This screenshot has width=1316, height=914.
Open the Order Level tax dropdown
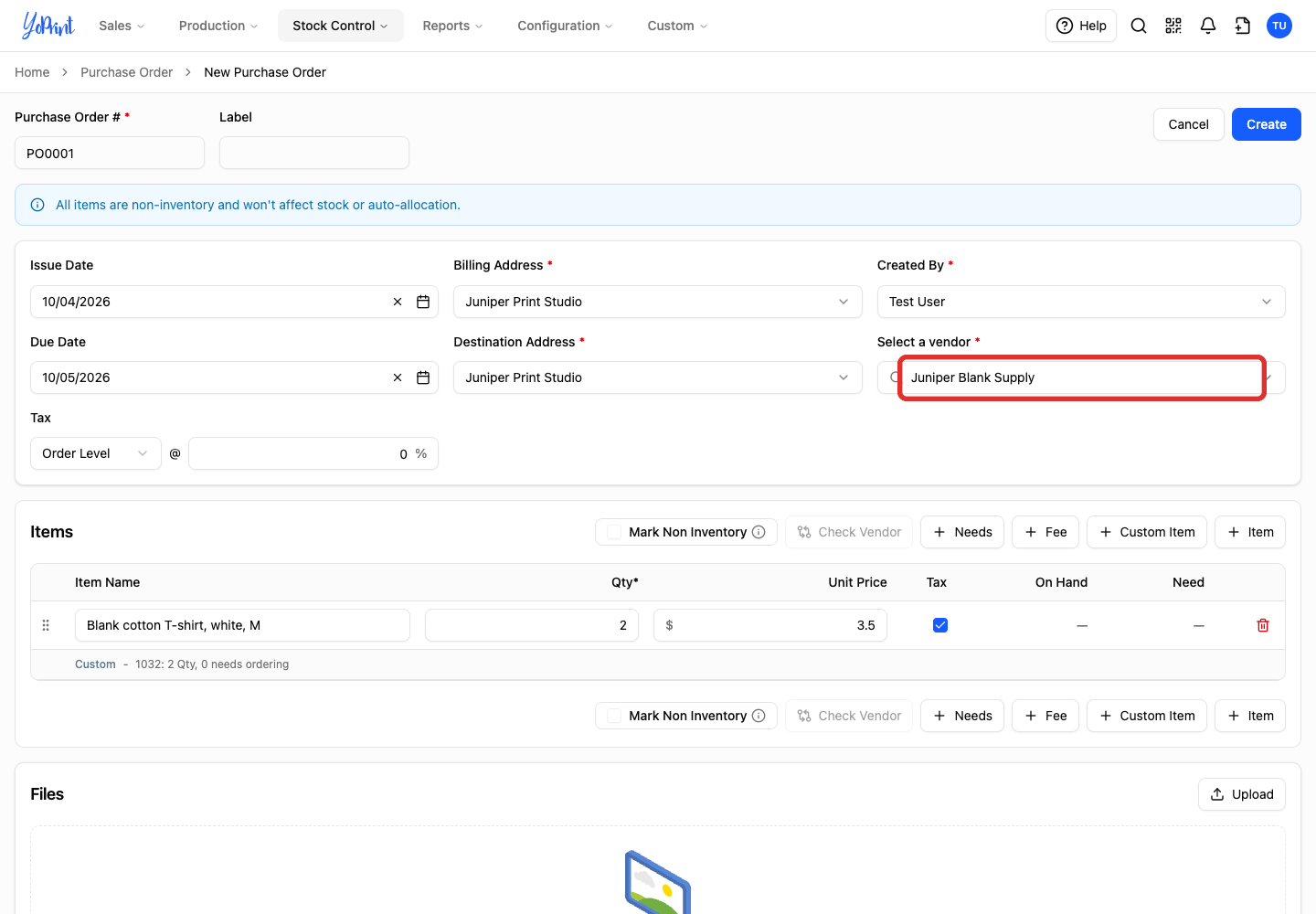(x=96, y=453)
